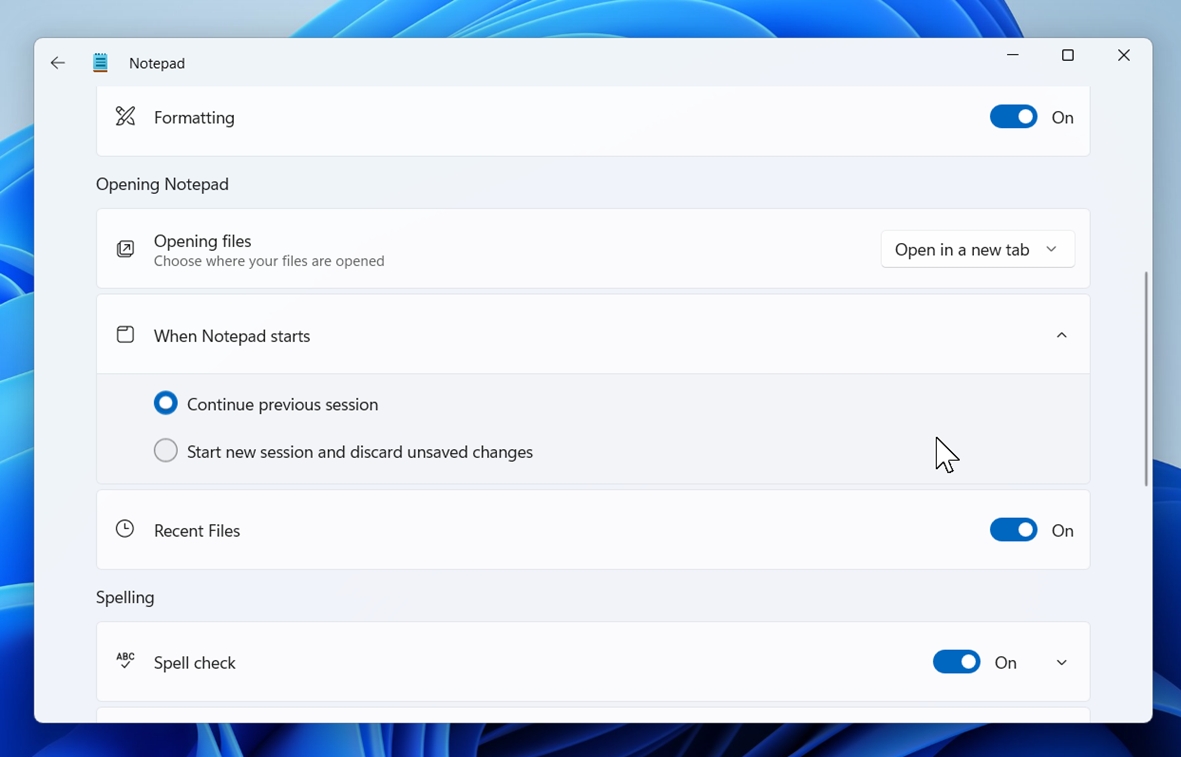The image size is (1181, 757).
Task: Collapse the When Notepad starts section
Action: pyautogui.click(x=1061, y=334)
